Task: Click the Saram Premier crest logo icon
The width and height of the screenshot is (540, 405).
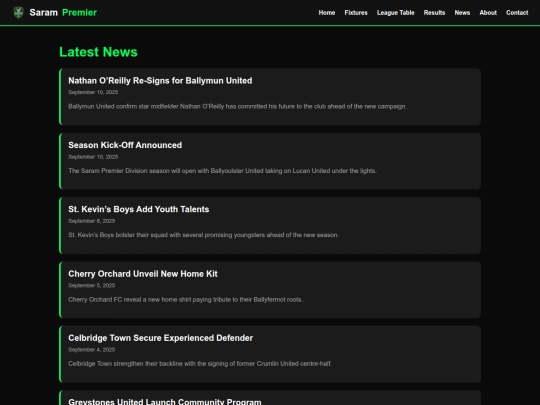Action: (18, 12)
